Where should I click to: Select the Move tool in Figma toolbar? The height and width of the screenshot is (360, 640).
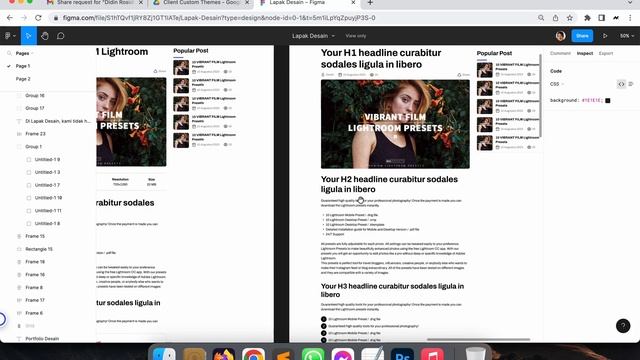point(29,36)
